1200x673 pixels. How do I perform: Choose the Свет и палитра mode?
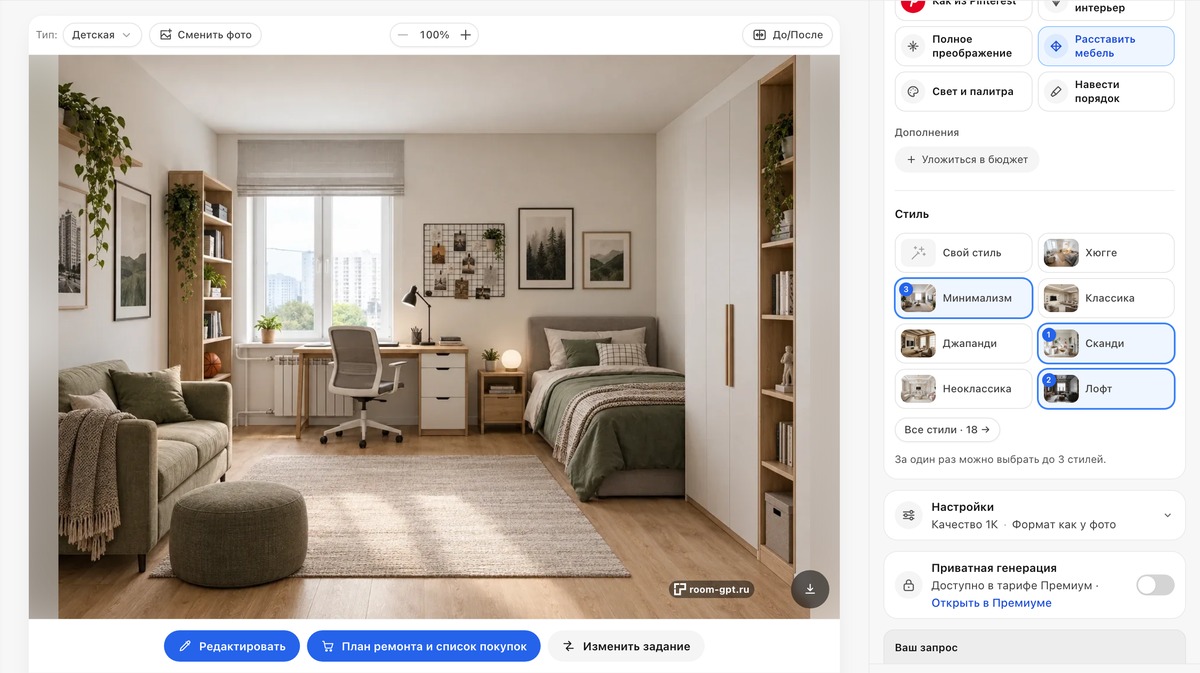[963, 92]
